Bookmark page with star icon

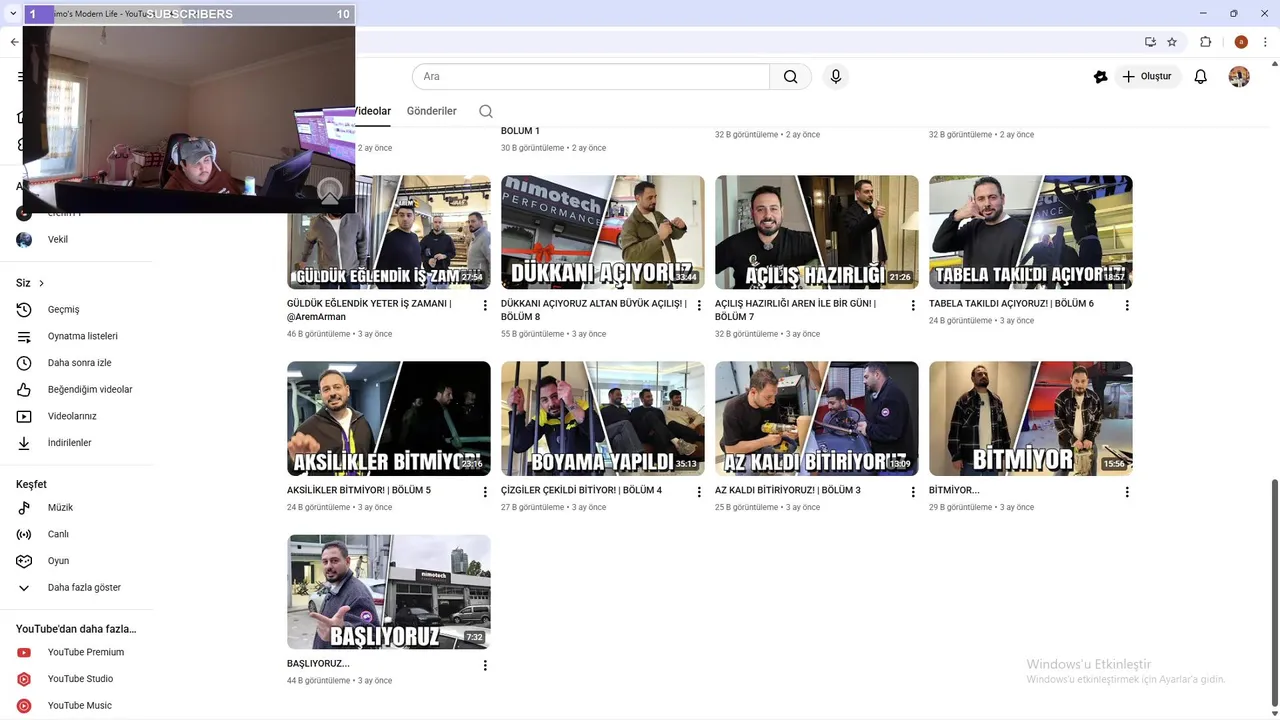click(x=1172, y=42)
